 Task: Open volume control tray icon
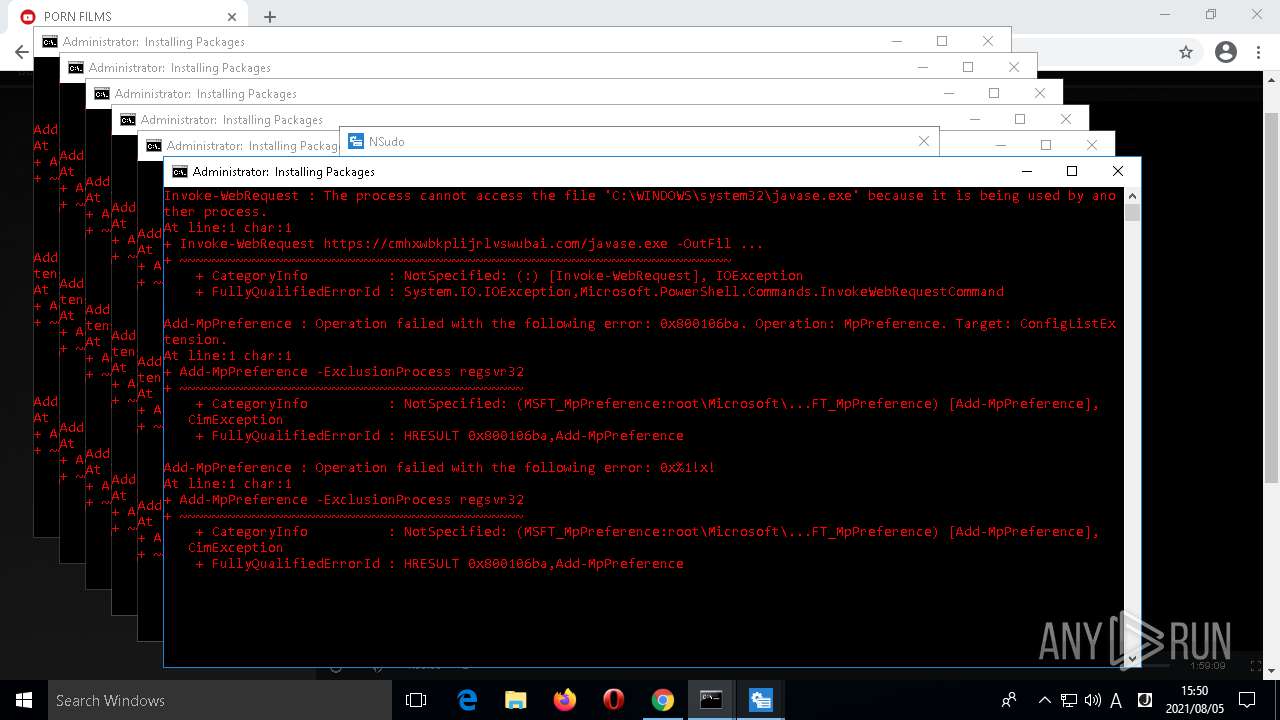tap(1092, 700)
